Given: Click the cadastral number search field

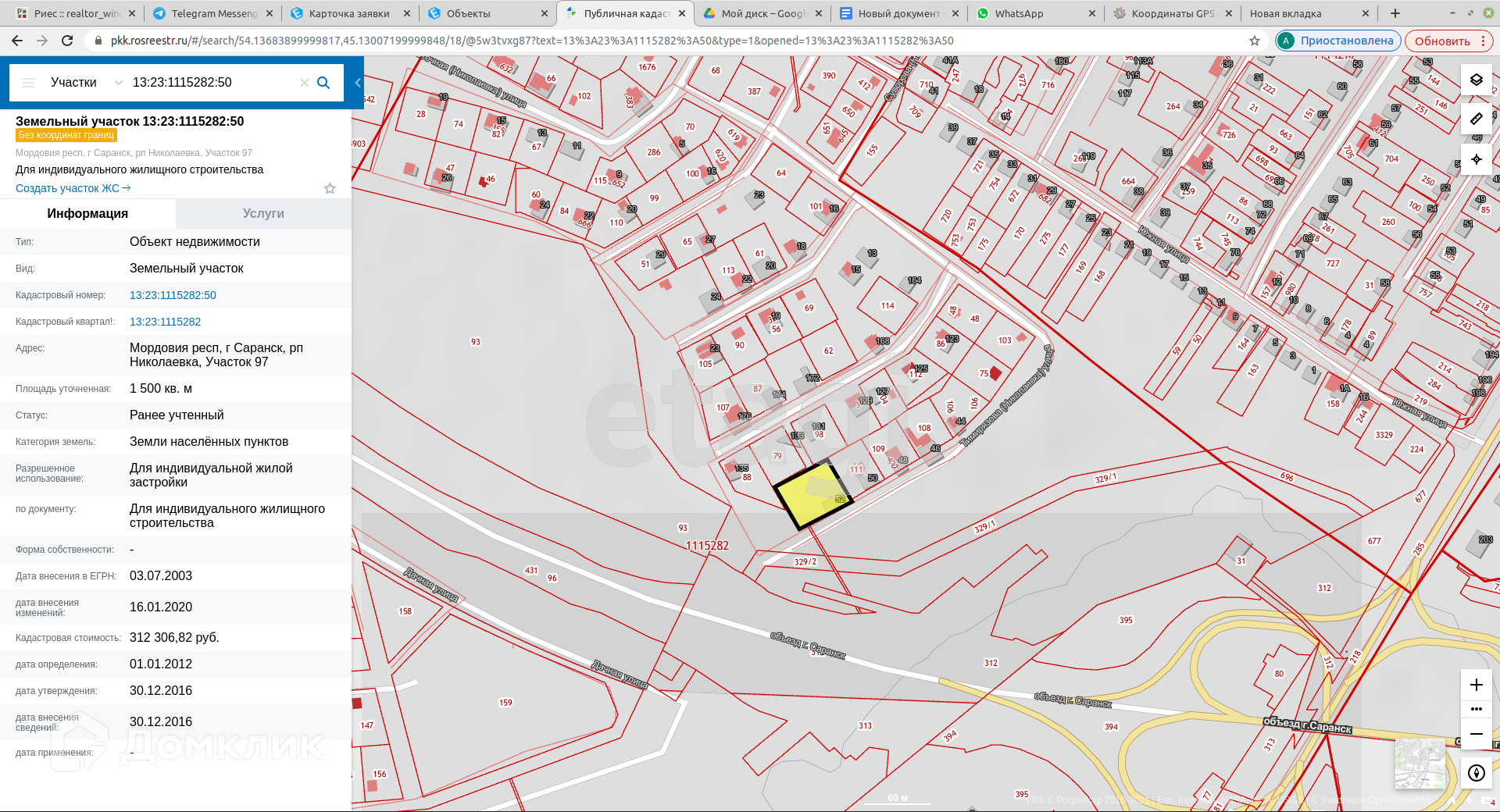Looking at the screenshot, I should tap(213, 83).
